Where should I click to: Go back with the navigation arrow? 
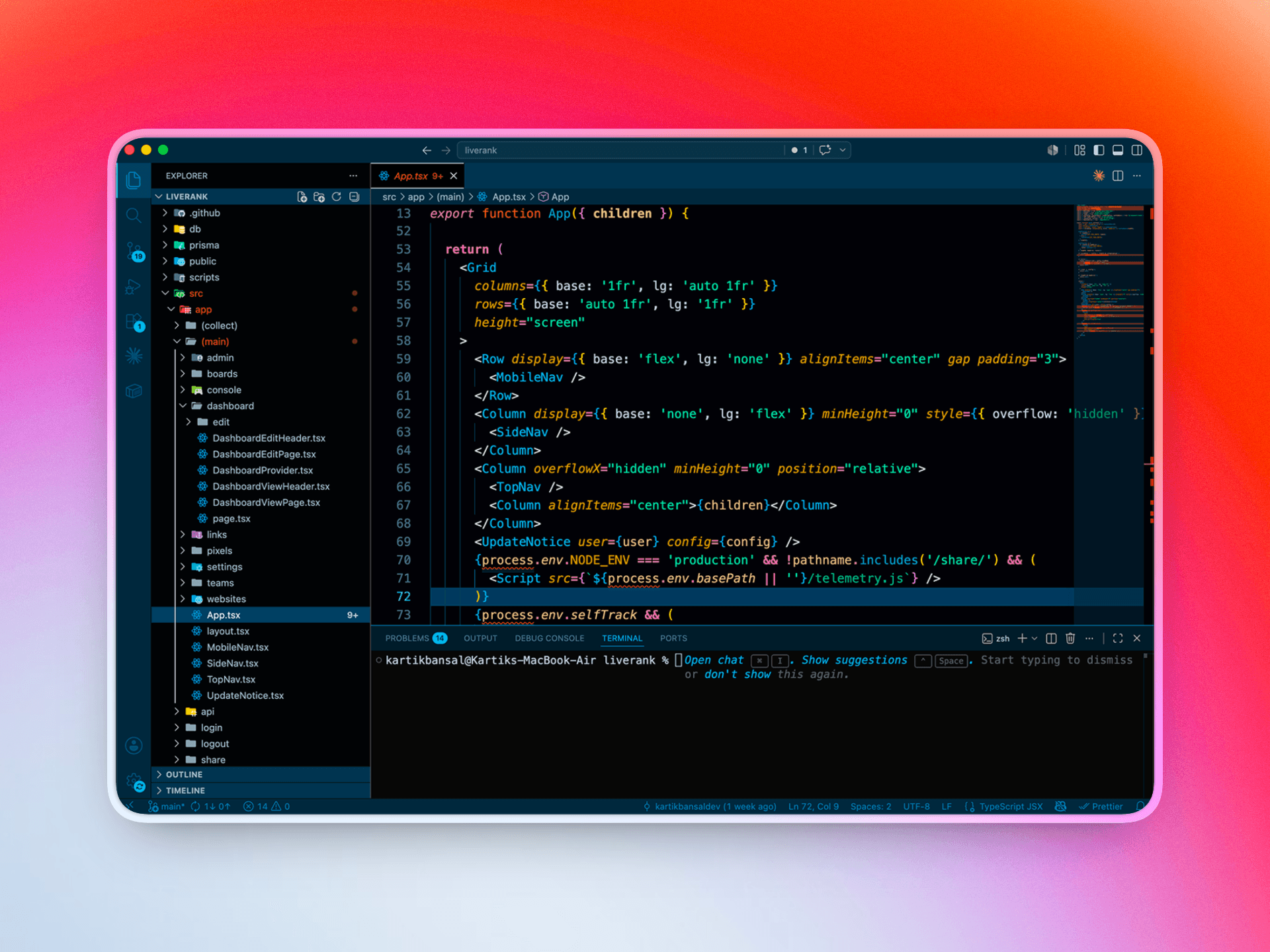tap(427, 151)
